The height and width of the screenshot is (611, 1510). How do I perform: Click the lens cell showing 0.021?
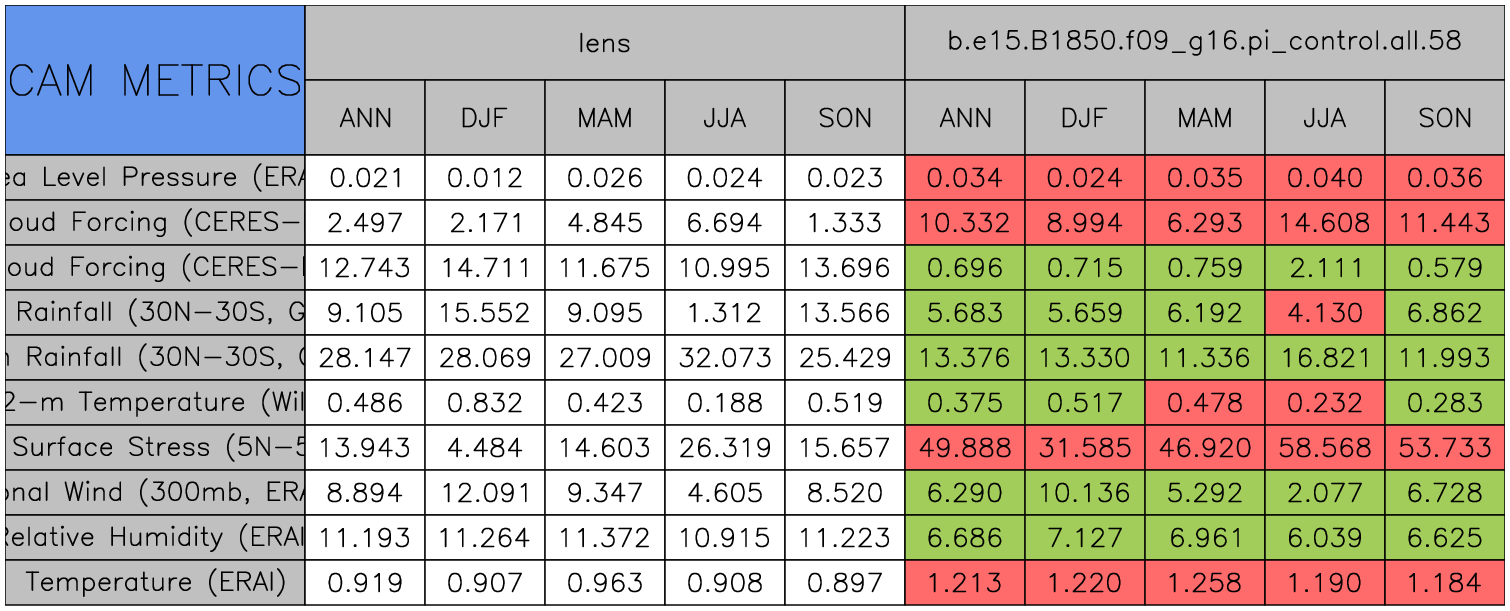coord(365,178)
